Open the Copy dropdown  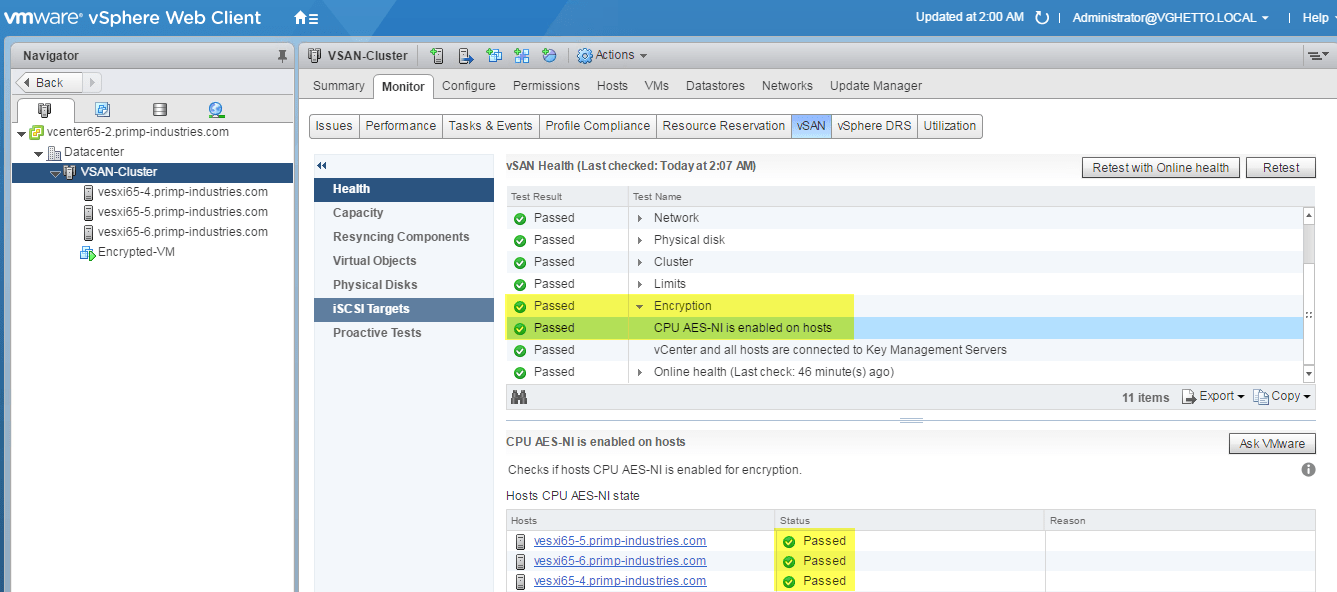[x=1281, y=397]
